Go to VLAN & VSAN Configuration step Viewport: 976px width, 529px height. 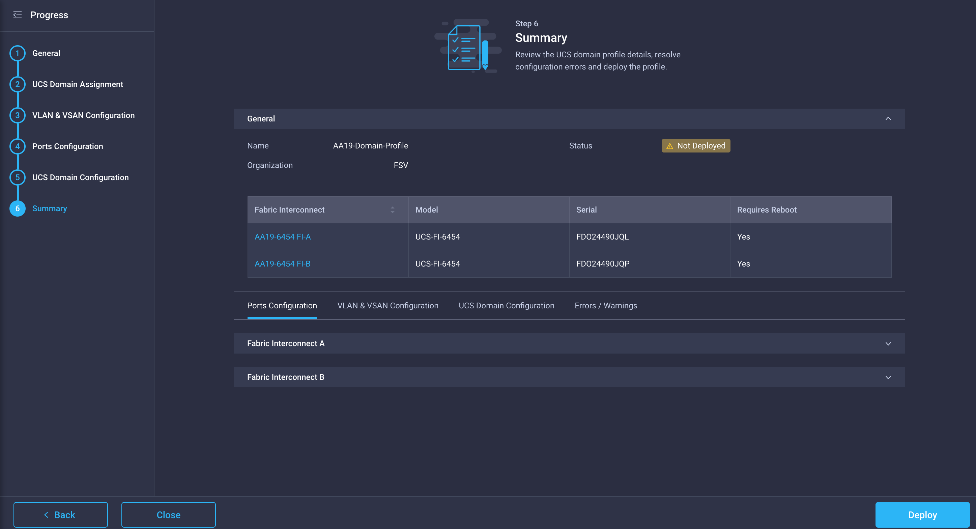pos(83,115)
